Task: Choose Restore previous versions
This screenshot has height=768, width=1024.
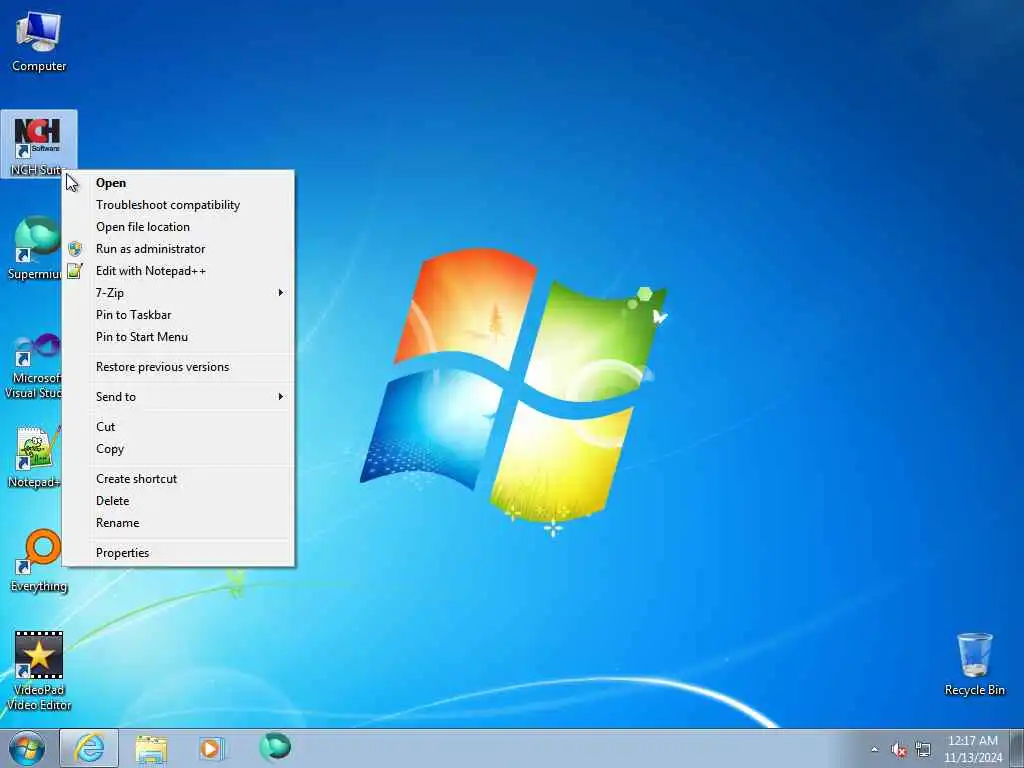Action: tap(178, 367)
